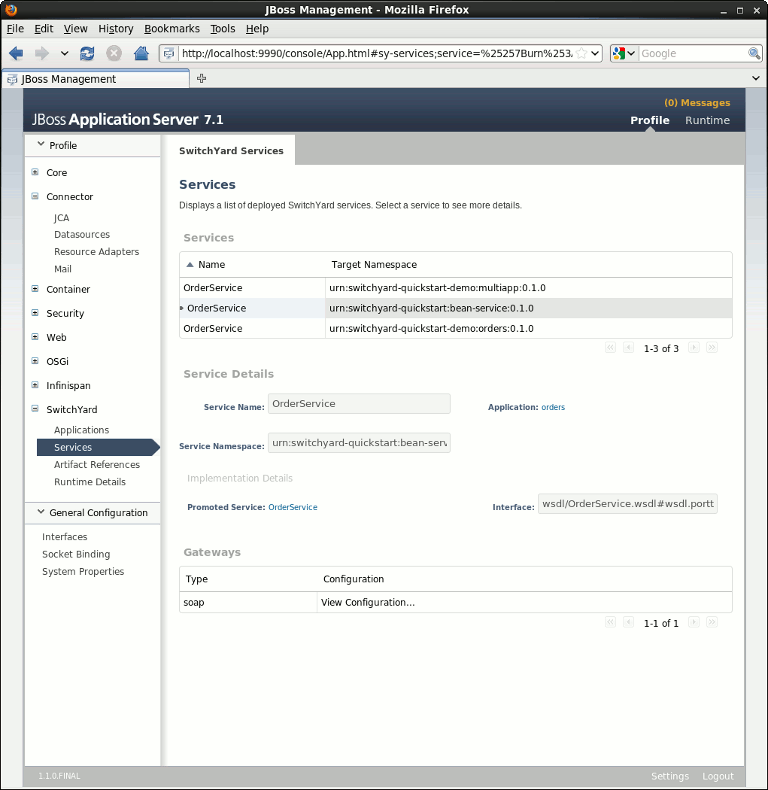This screenshot has width=768, height=790.
Task: Open the search engine selector dropdown
Action: coord(623,53)
